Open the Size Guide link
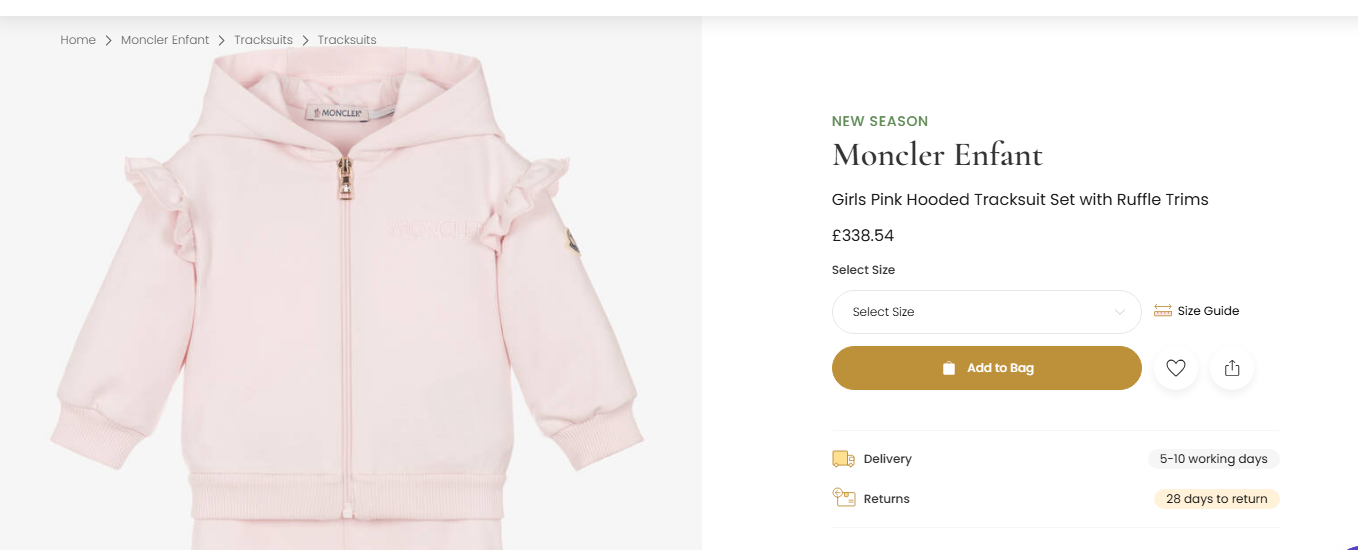Viewport: 1358px width, 550px height. point(1208,311)
